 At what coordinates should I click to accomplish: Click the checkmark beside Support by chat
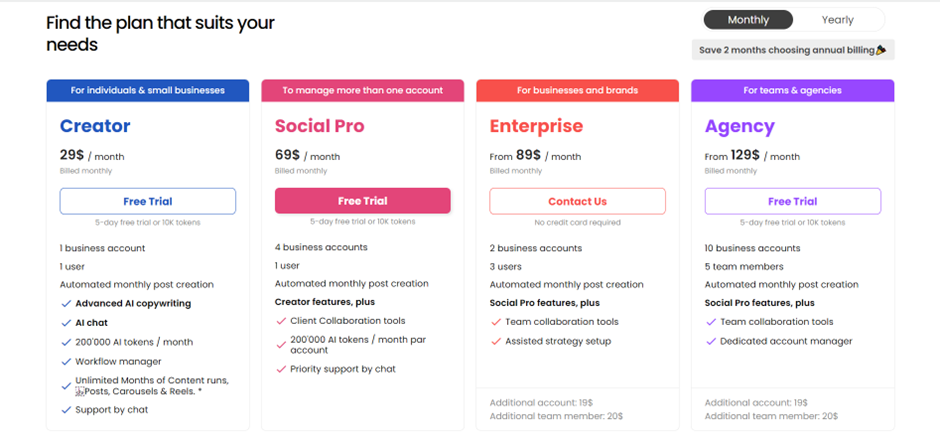pos(66,410)
